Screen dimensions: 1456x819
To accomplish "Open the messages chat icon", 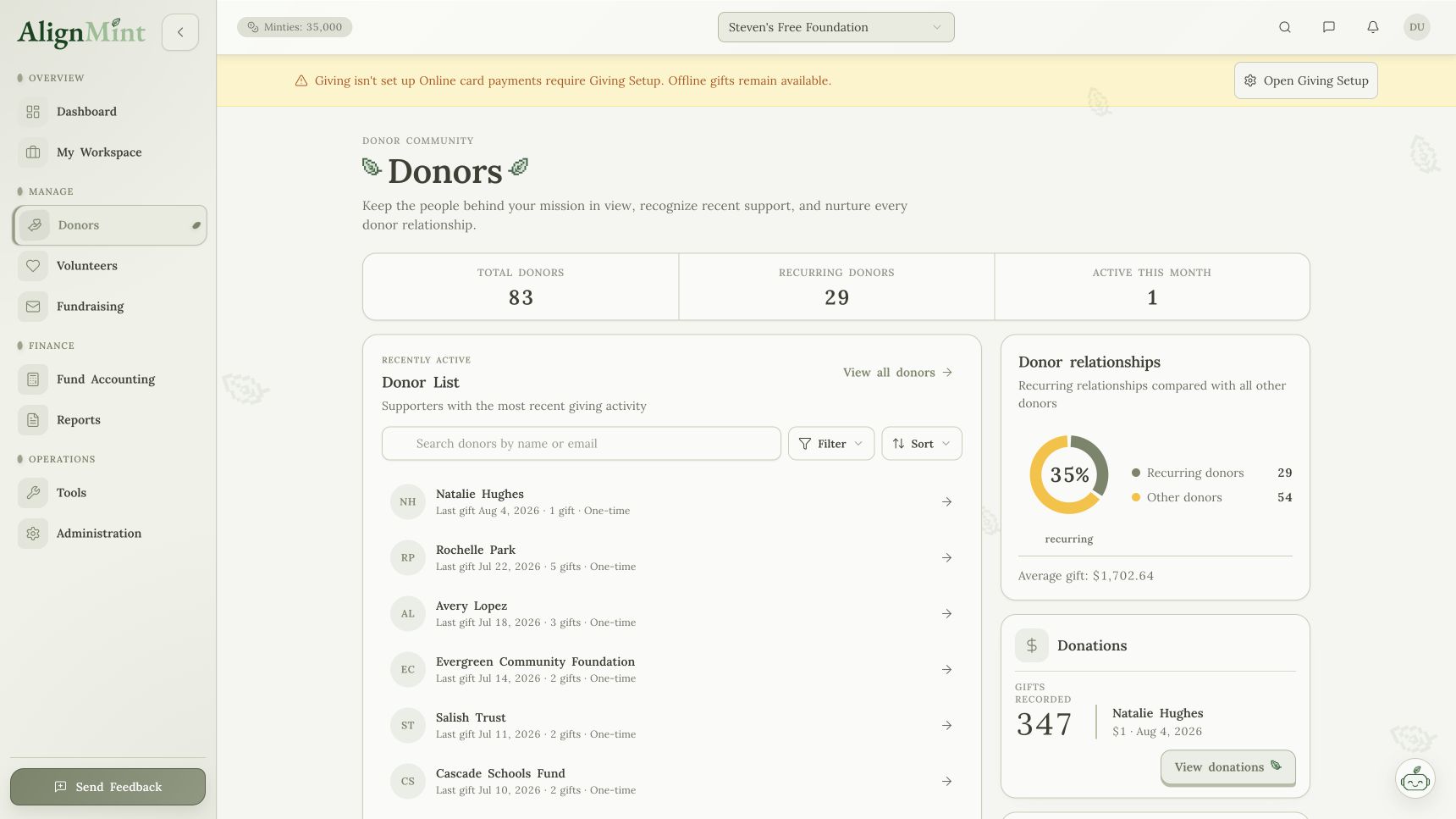I will tap(1329, 27).
